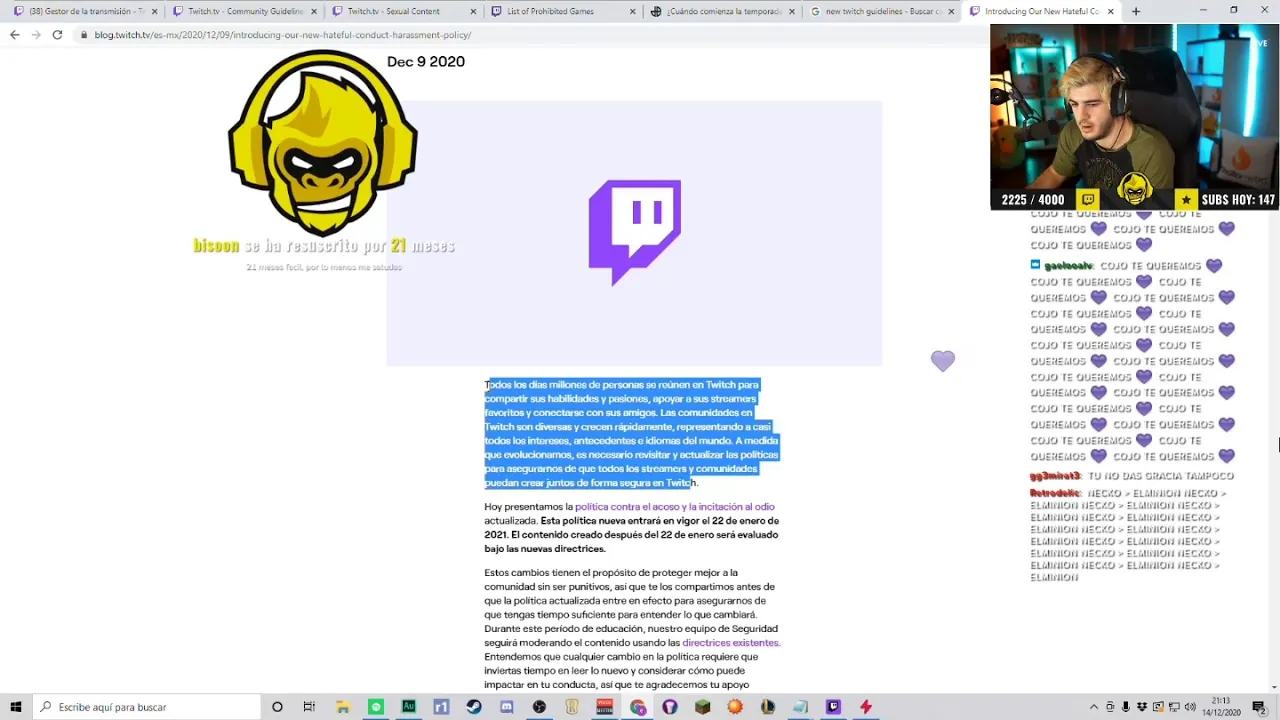1280x720 pixels.
Task: Go back to the previous page
Action: pos(14,34)
